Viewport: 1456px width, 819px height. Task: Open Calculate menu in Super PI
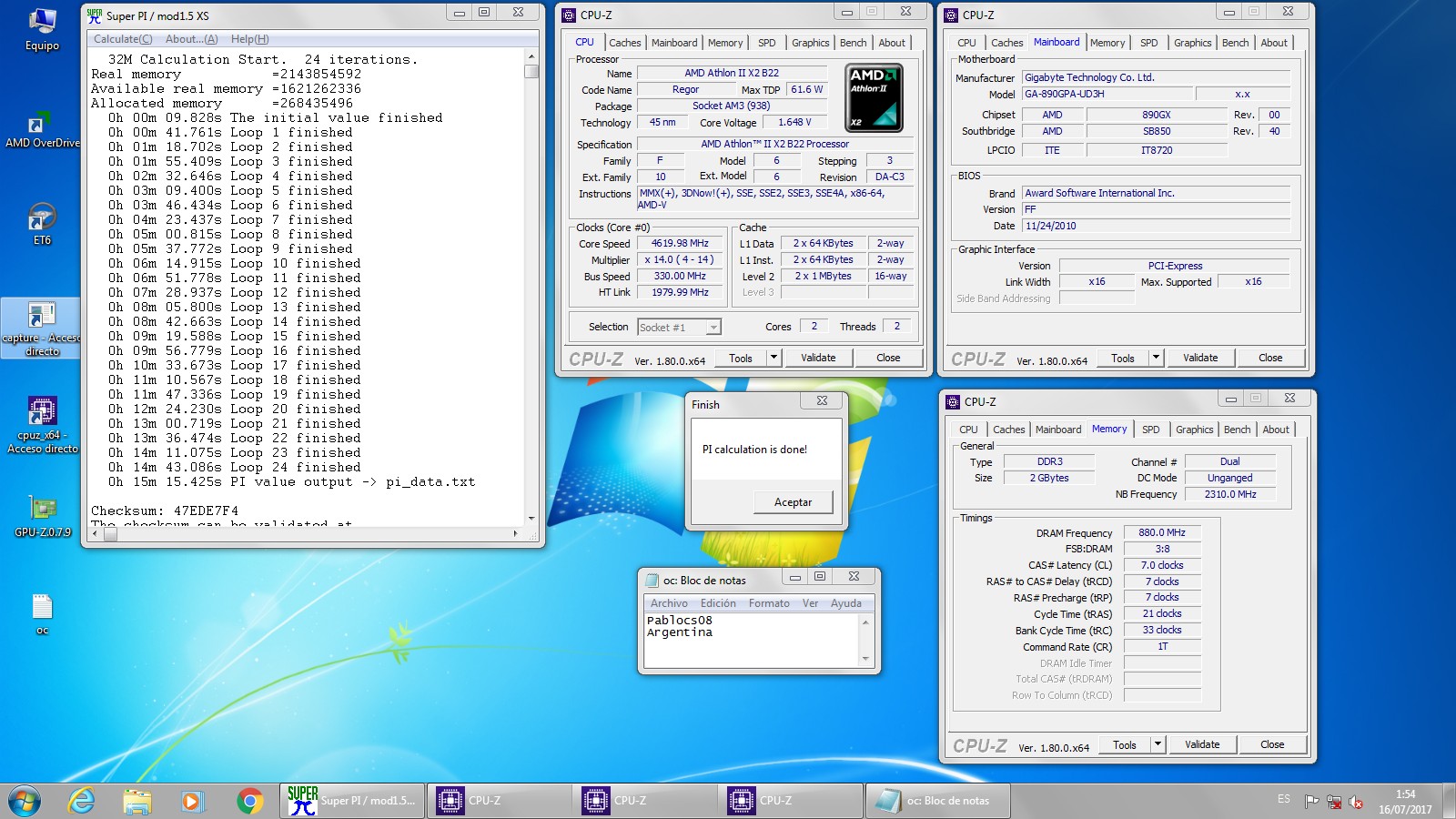coord(123,39)
